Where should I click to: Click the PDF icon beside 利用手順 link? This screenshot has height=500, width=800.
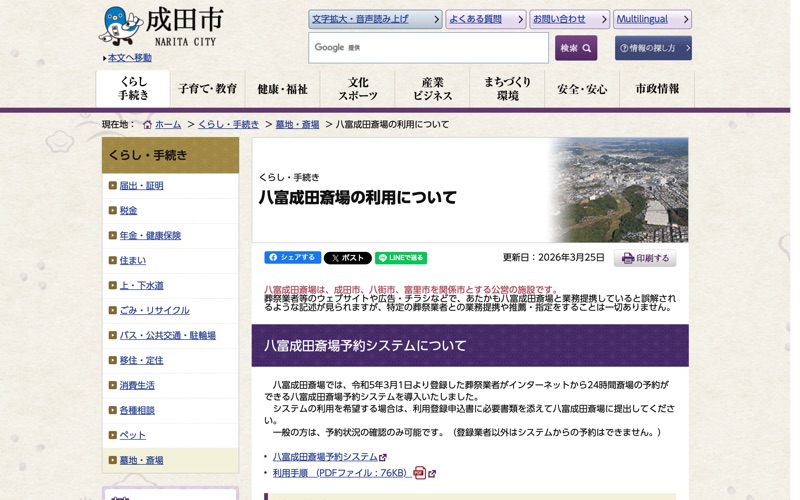pyautogui.click(x=419, y=473)
